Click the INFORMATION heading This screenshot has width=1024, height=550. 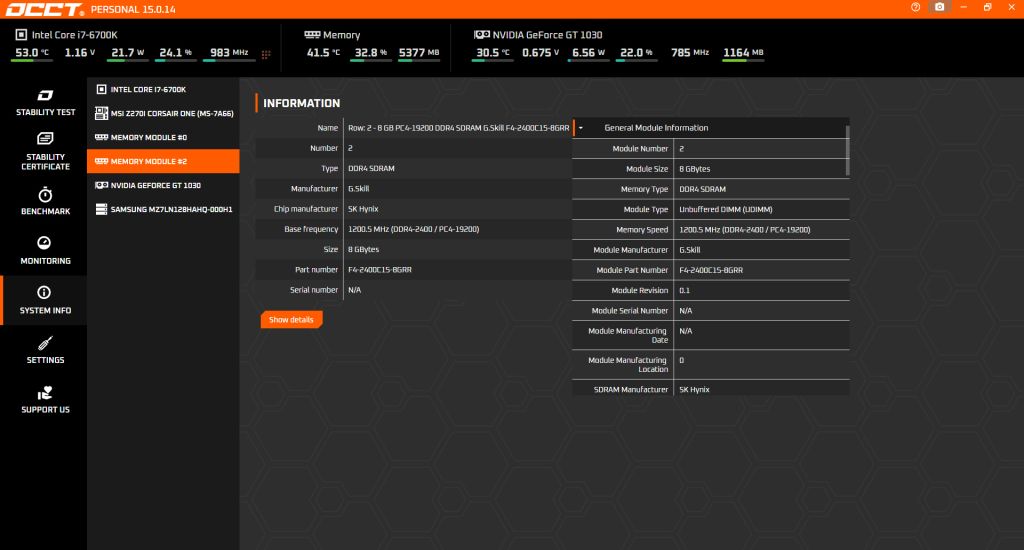pos(302,103)
